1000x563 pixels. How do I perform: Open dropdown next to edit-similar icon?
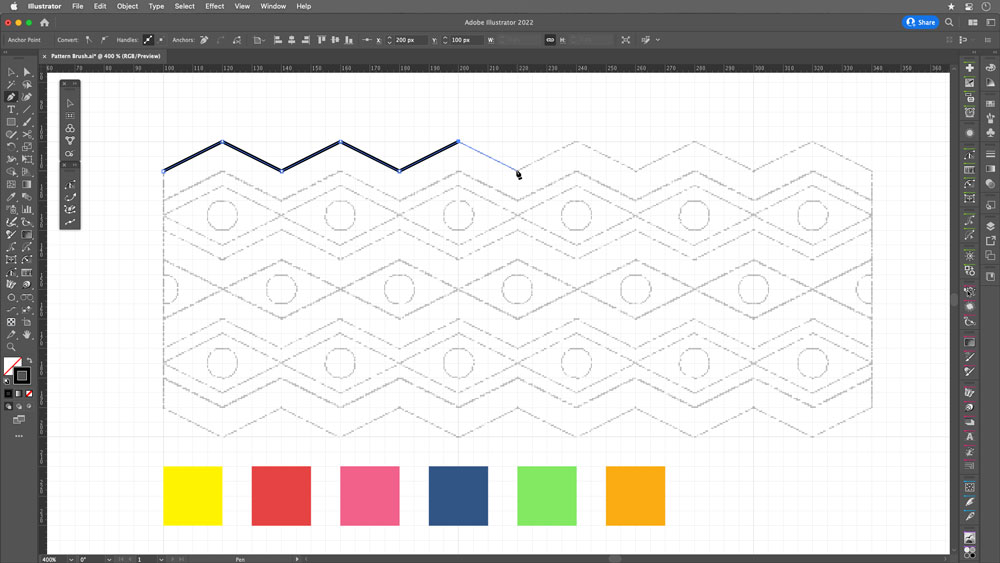point(658,40)
